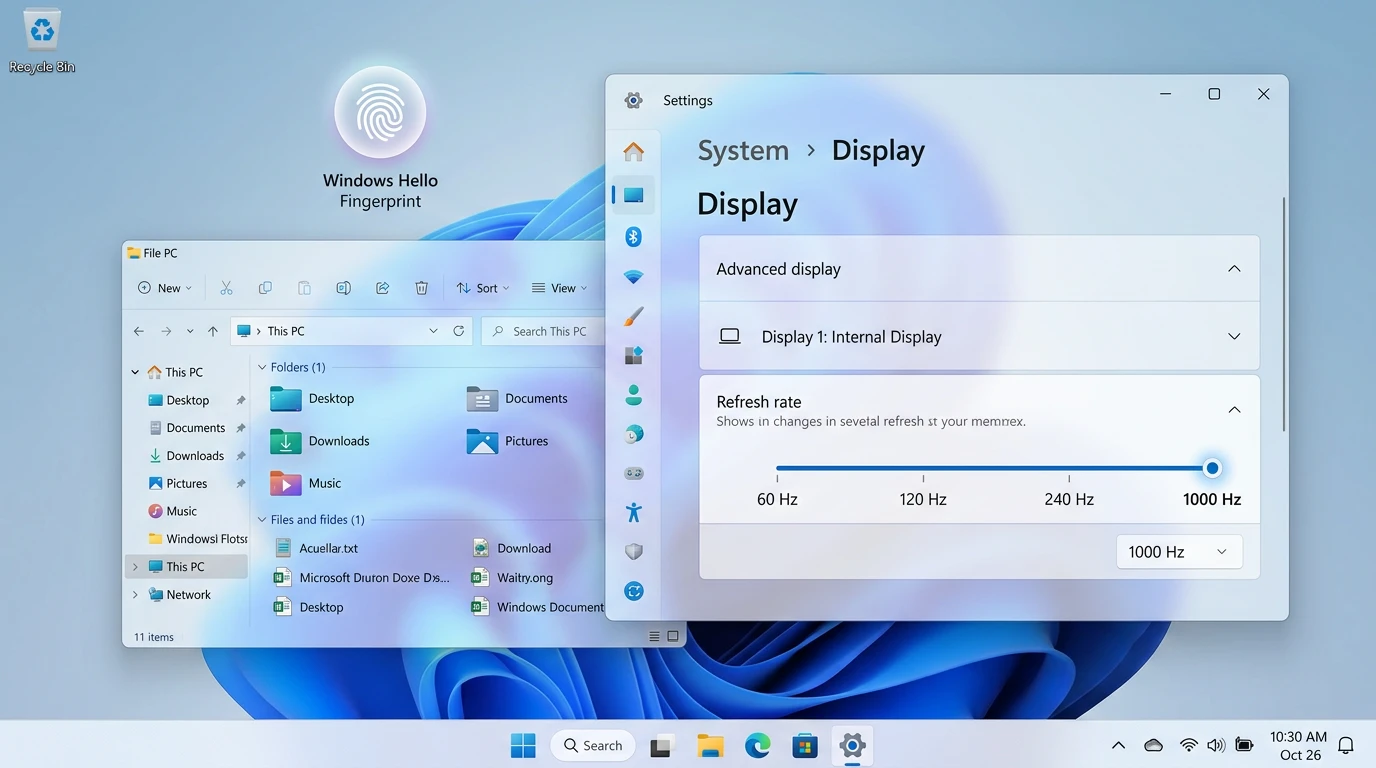This screenshot has height=768, width=1376.
Task: Click the Bluetooth icon in Settings sidebar
Action: pyautogui.click(x=633, y=237)
